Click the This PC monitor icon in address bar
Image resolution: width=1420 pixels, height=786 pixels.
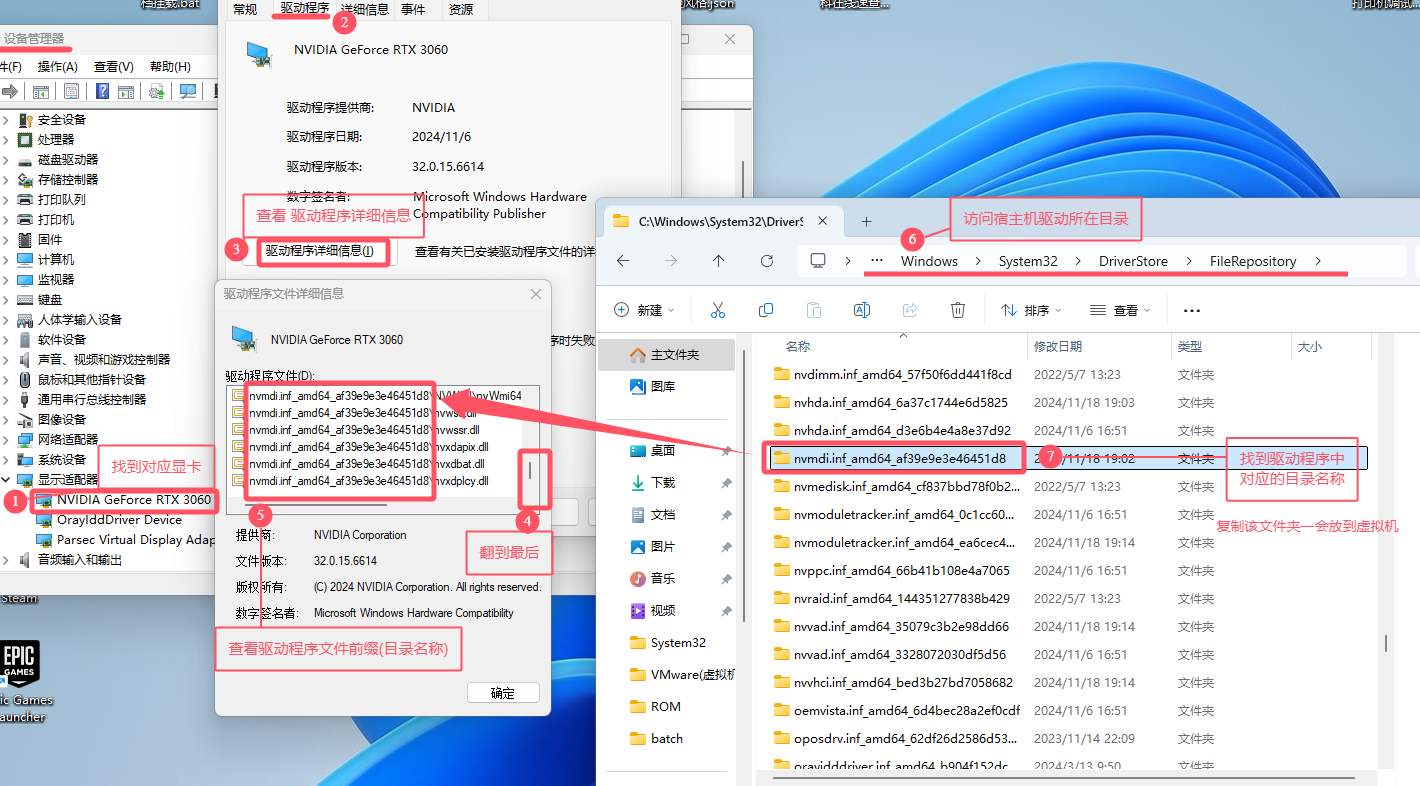818,261
